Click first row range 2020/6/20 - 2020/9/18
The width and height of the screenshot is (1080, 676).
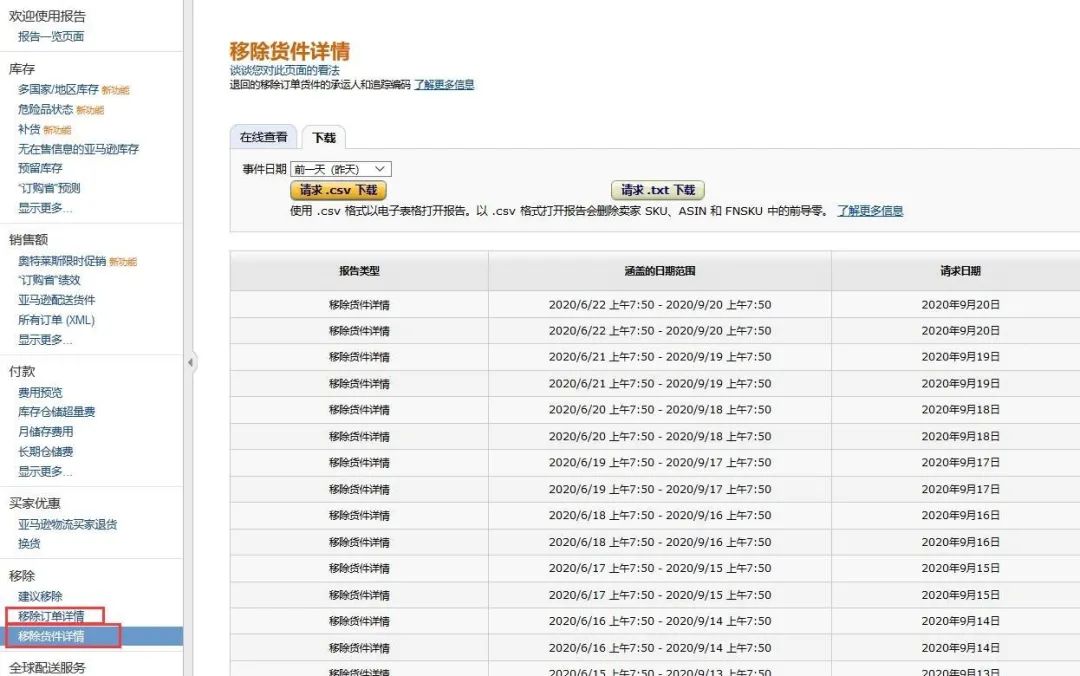point(660,409)
